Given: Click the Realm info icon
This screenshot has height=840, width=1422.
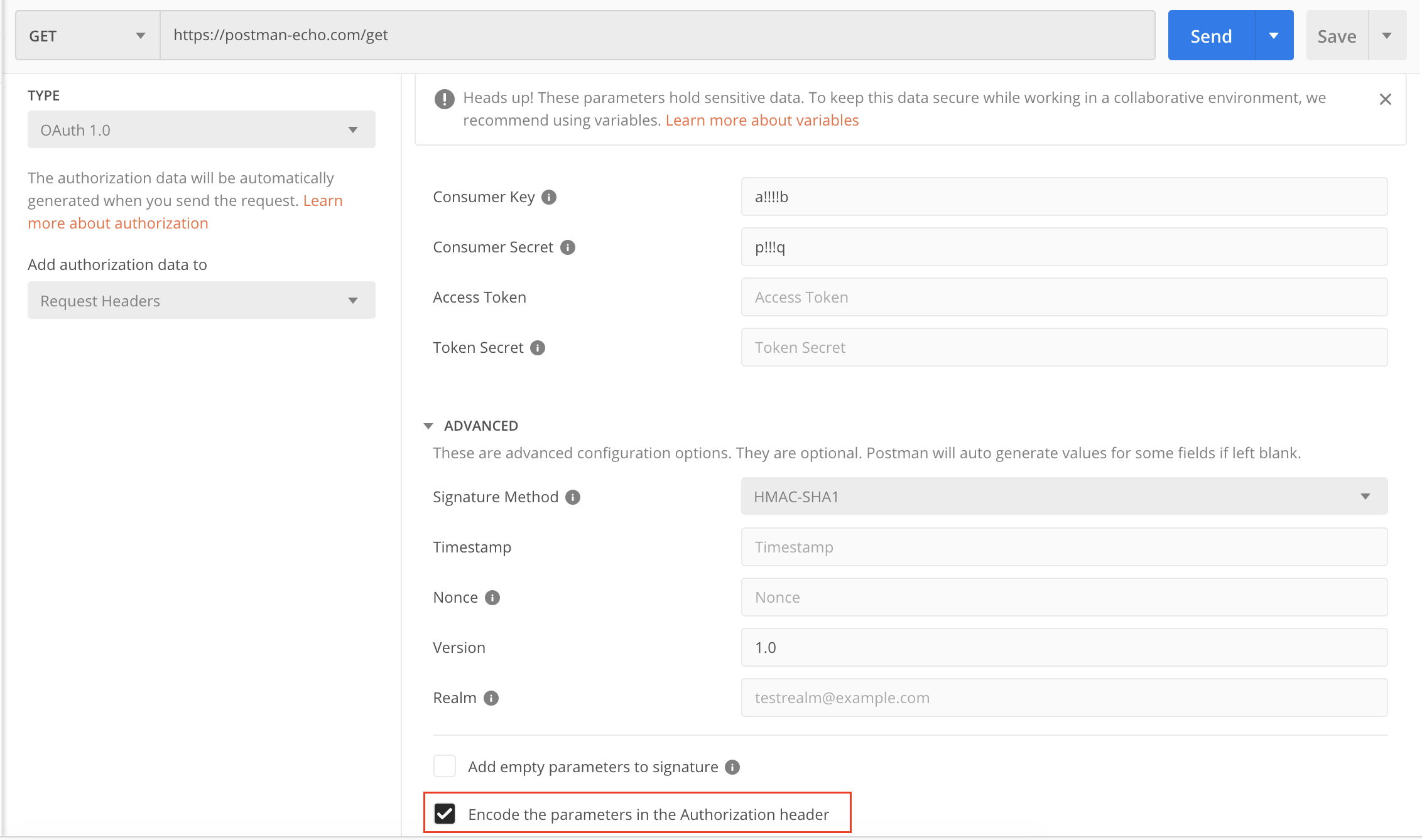Looking at the screenshot, I should tap(492, 697).
